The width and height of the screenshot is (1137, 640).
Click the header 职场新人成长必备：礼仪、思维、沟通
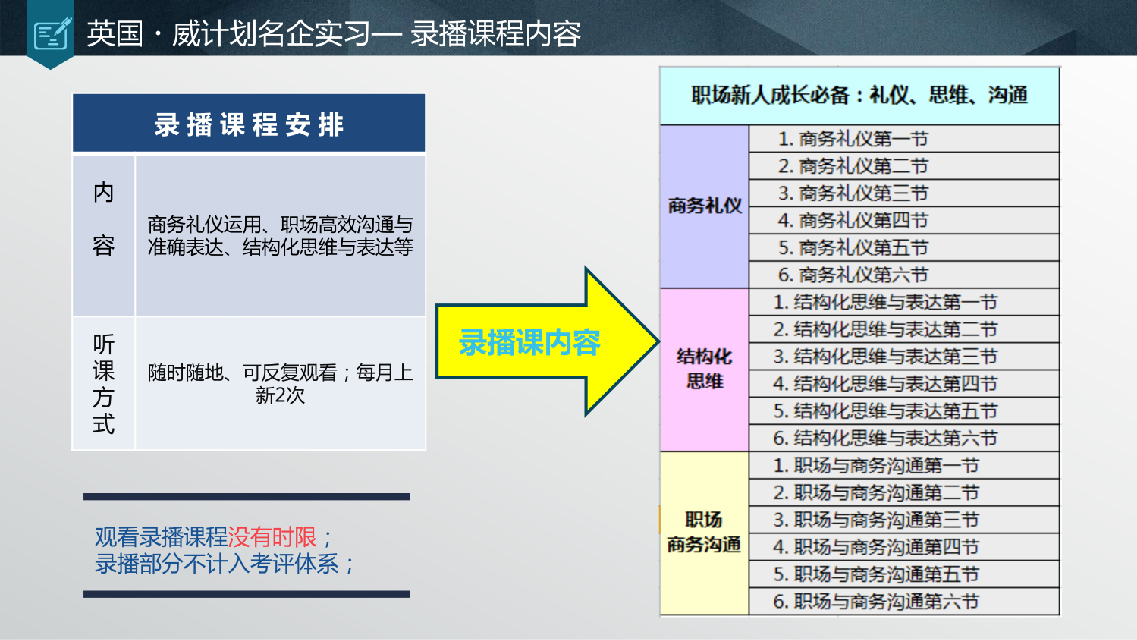click(859, 95)
